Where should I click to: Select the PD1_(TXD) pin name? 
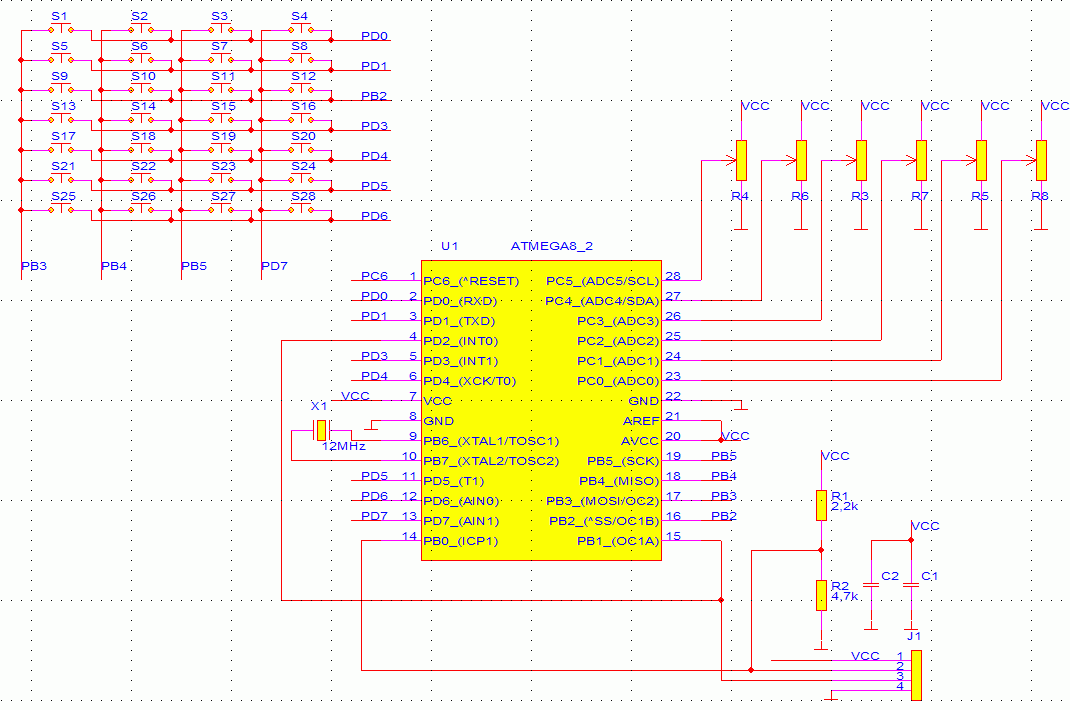[459, 321]
